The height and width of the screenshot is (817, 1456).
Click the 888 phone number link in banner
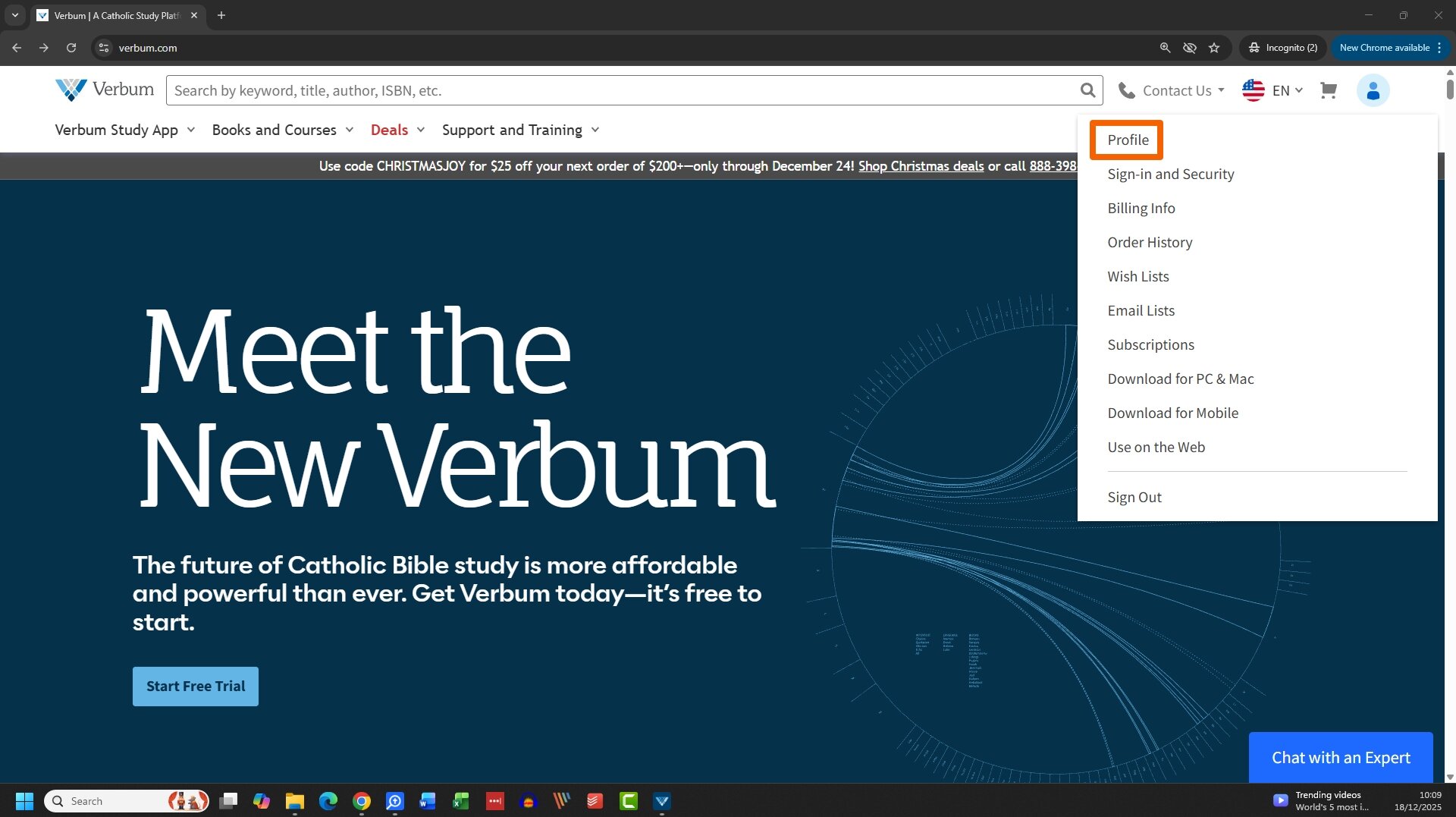(x=1053, y=166)
